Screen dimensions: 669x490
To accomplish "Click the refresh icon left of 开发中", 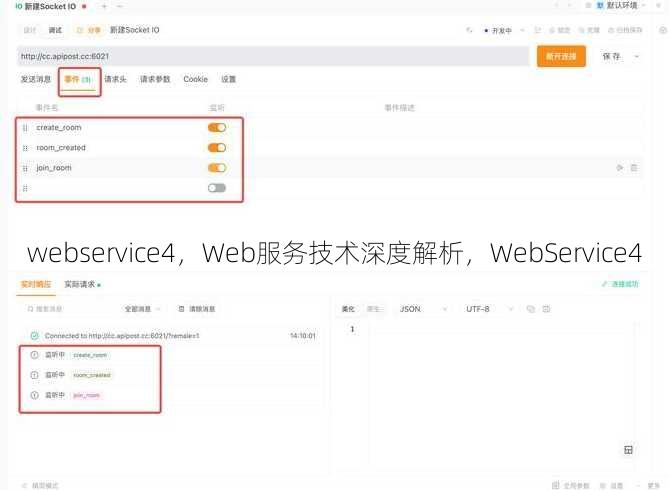I will 469,30.
